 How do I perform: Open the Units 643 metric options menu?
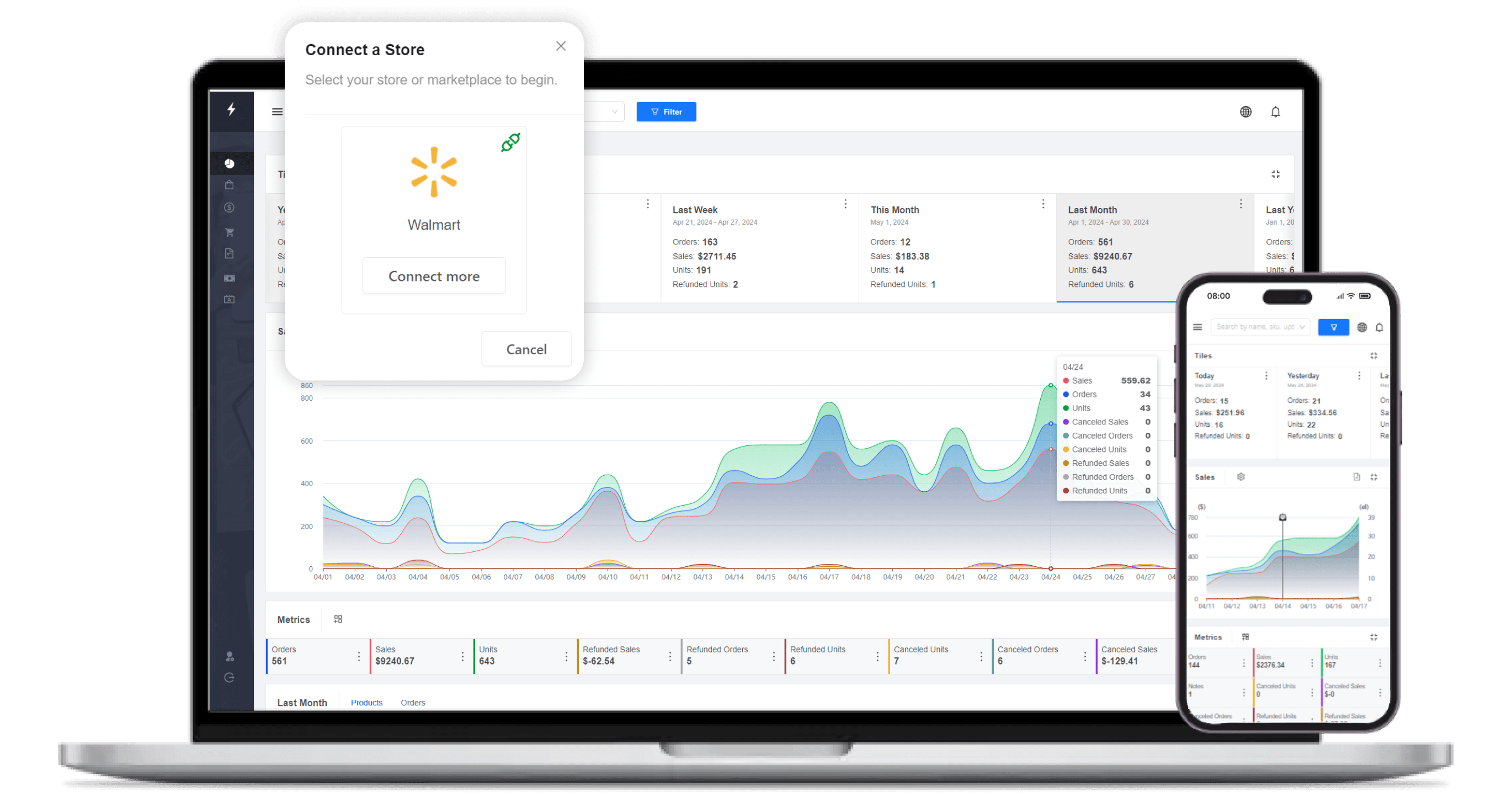(566, 657)
